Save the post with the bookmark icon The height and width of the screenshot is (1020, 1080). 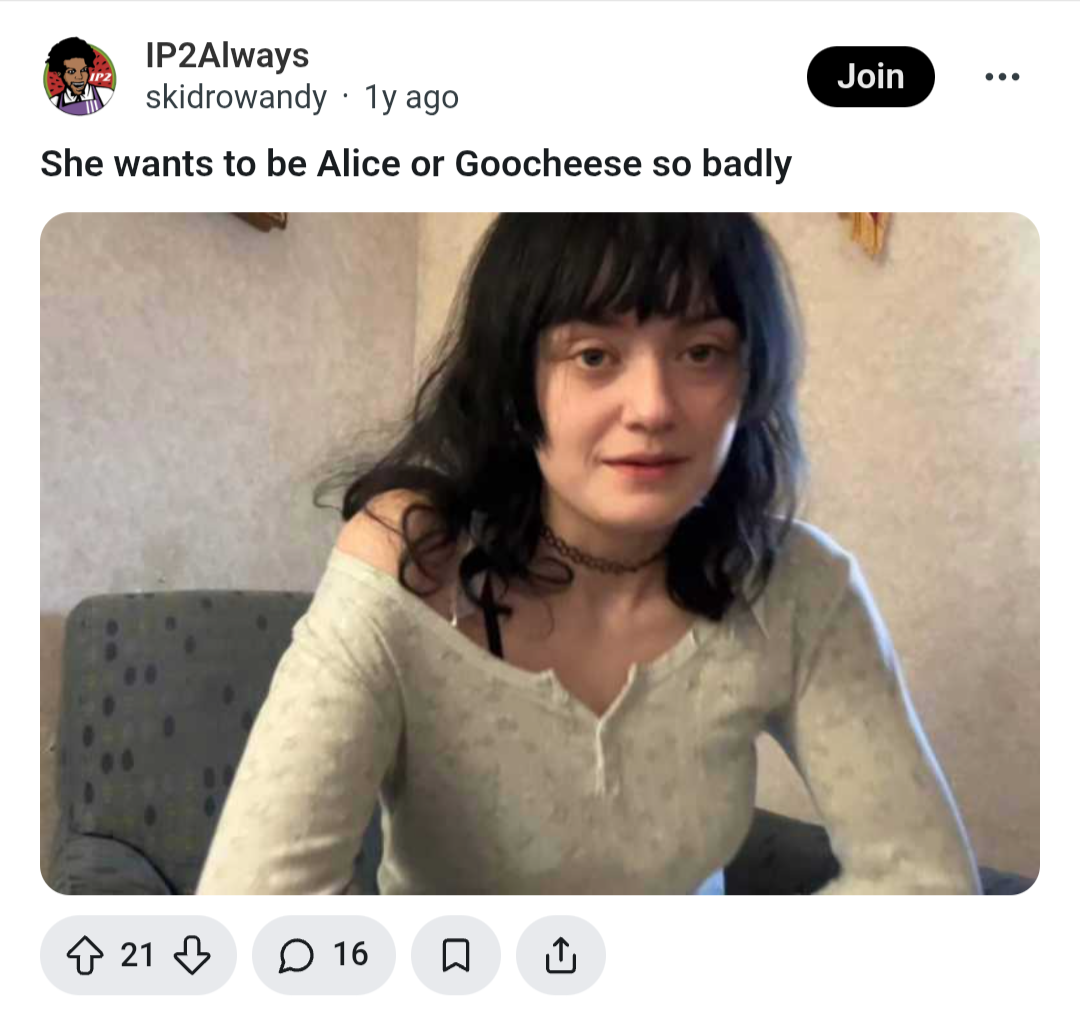point(455,955)
